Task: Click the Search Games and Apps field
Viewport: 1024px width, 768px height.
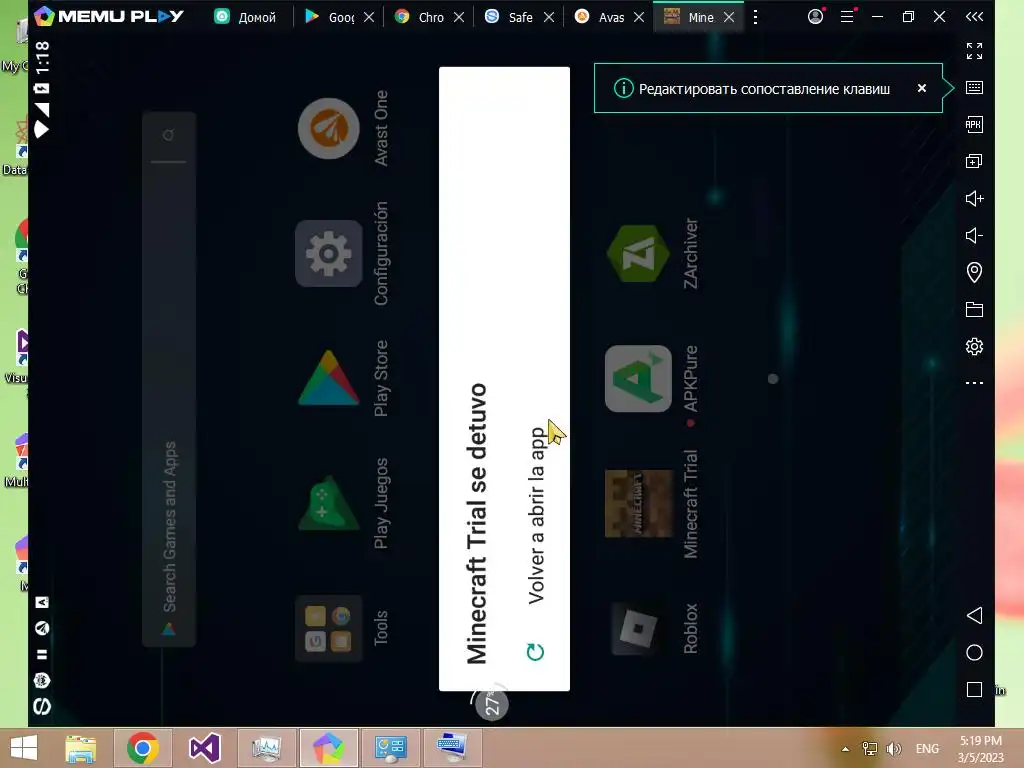Action: 169,379
